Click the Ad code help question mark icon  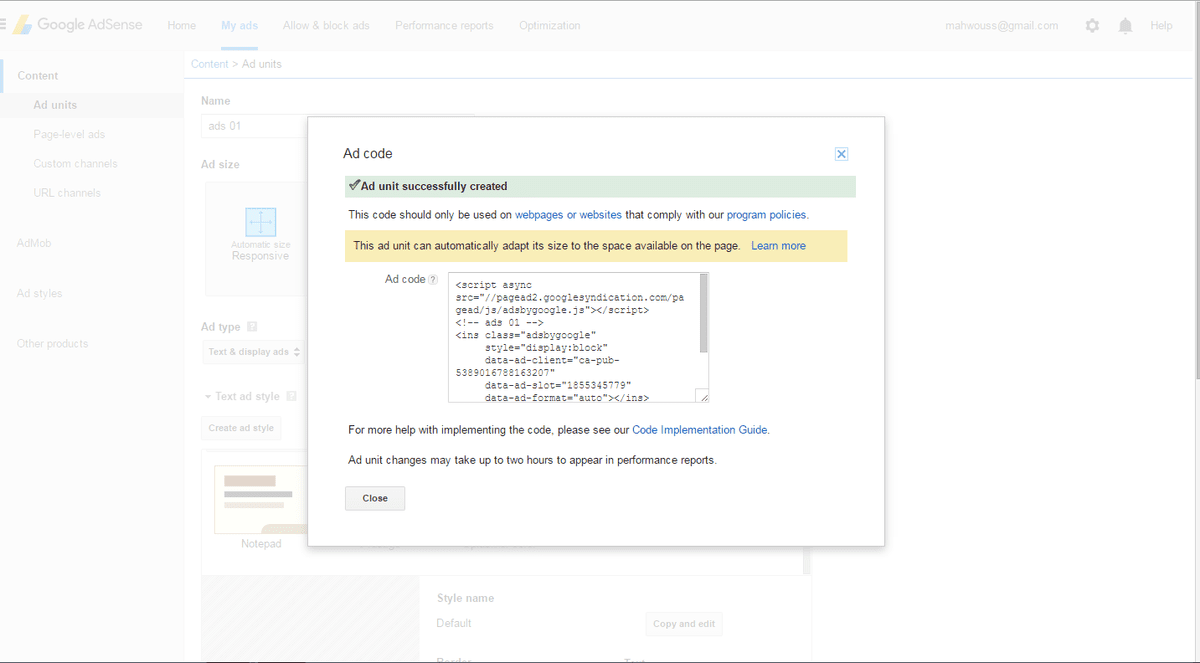coord(433,280)
